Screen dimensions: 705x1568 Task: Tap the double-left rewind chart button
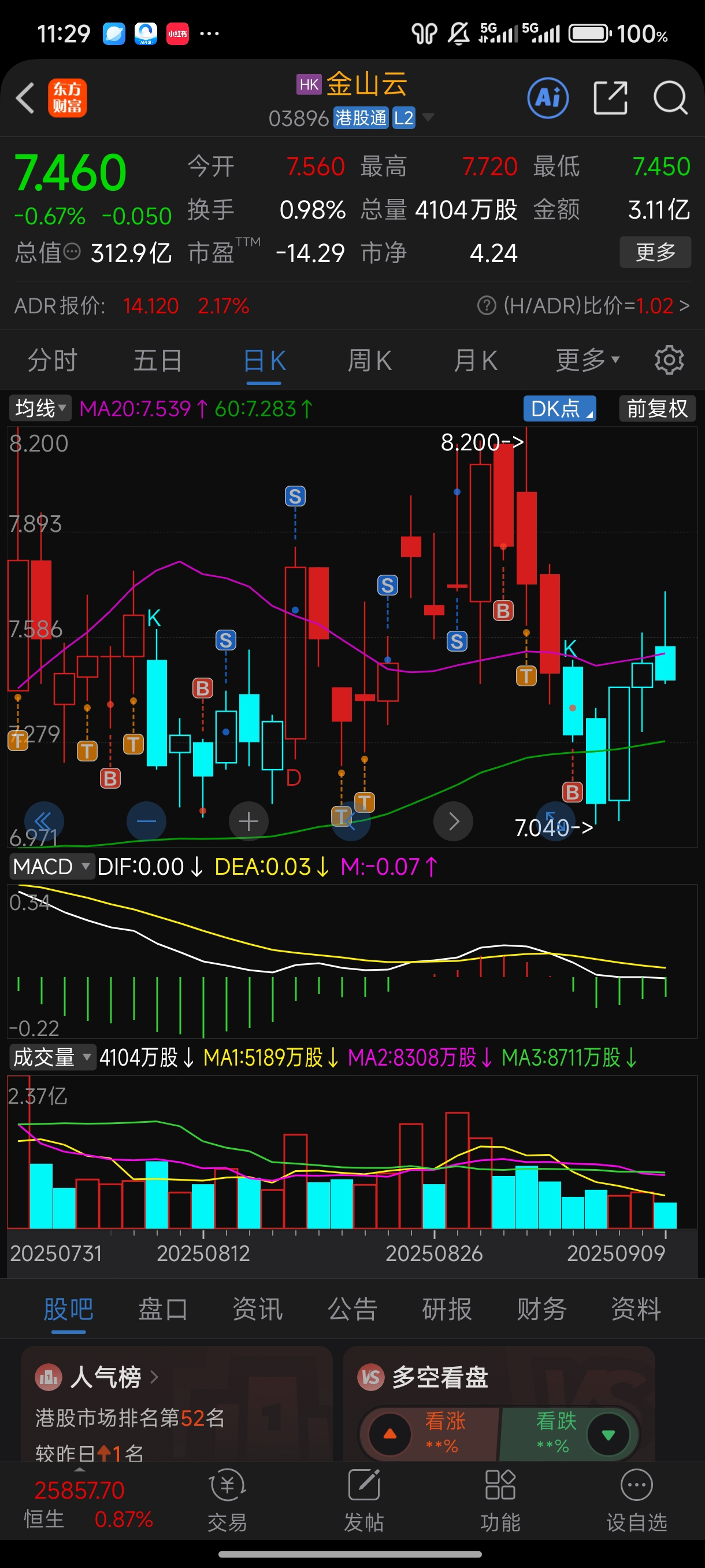pyautogui.click(x=44, y=822)
